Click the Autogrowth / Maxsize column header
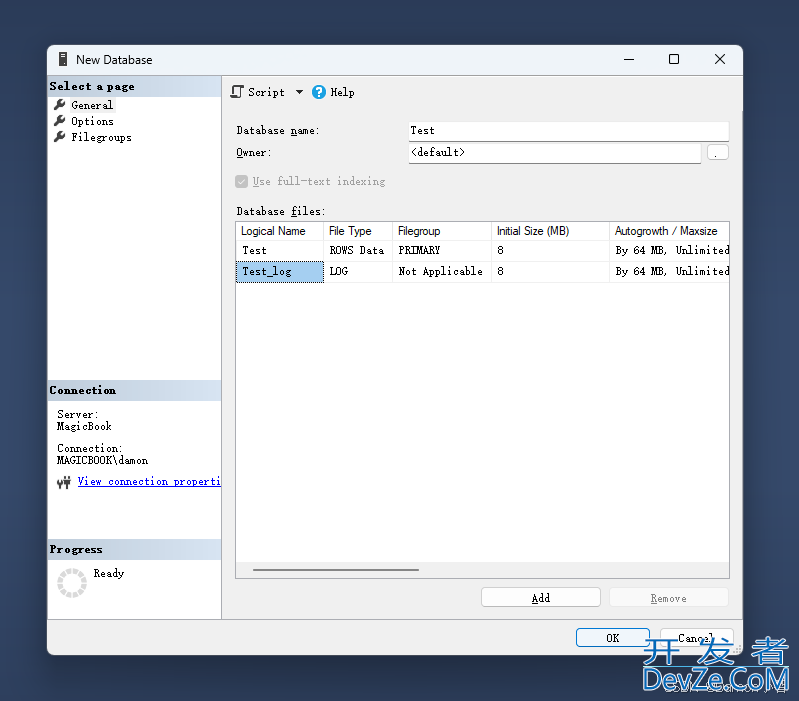This screenshot has width=799, height=701. [669, 231]
